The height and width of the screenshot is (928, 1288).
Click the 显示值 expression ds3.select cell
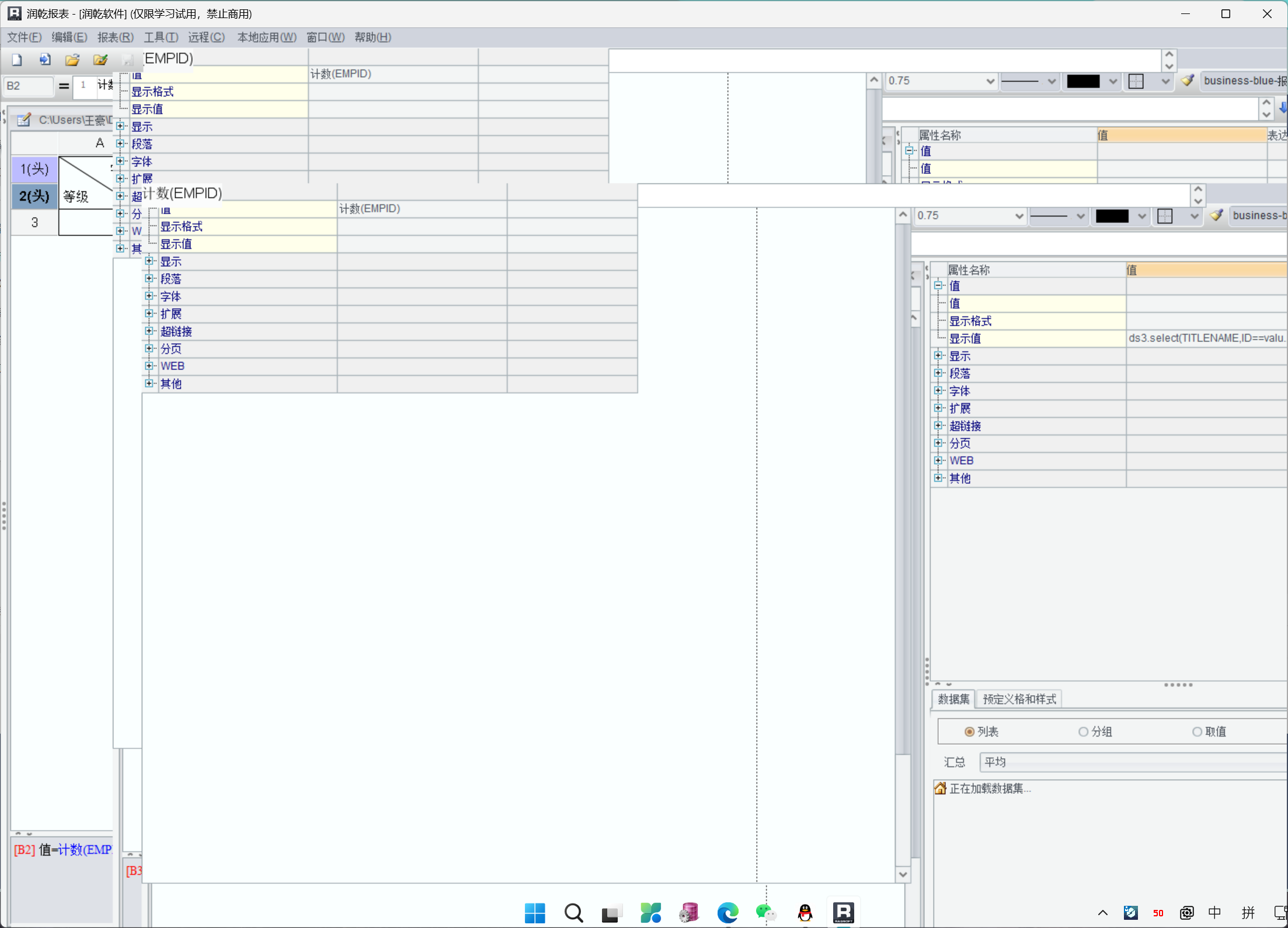(1206, 339)
